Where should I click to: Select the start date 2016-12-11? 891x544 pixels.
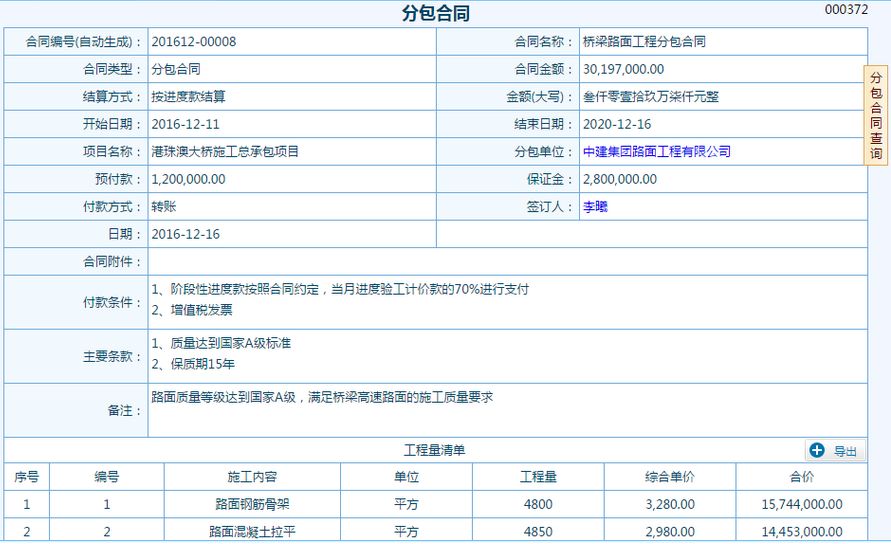point(185,125)
